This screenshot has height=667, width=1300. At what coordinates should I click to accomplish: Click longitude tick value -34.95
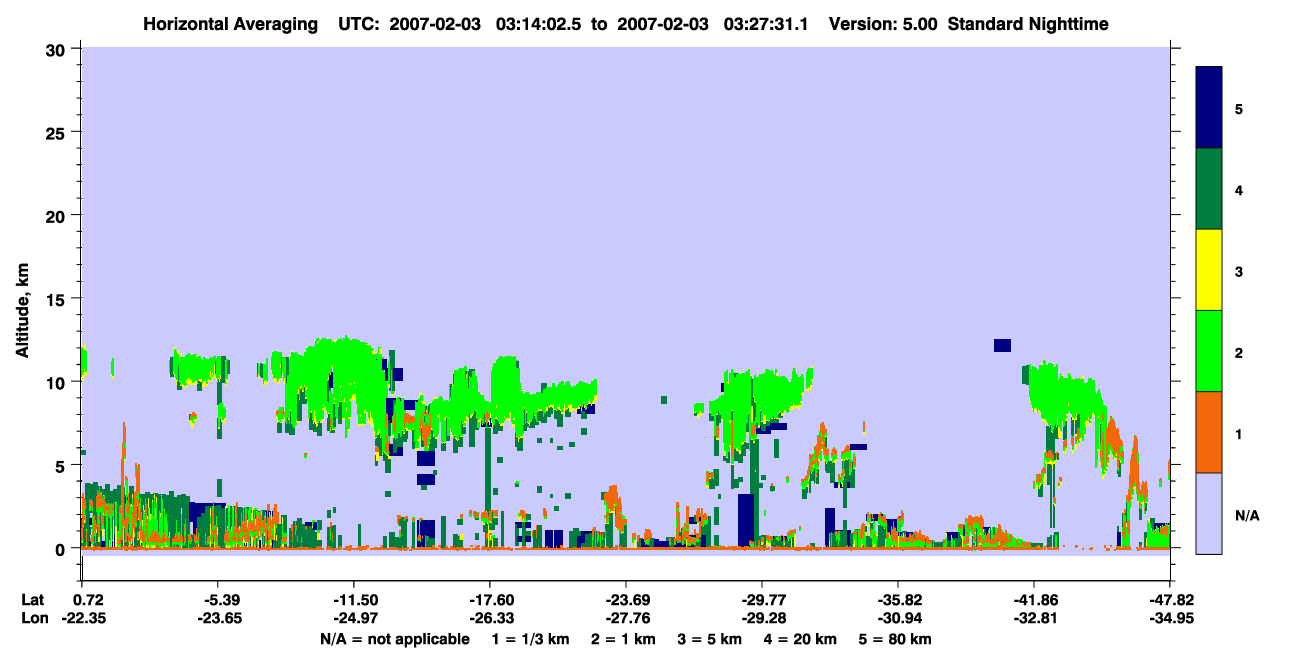pyautogui.click(x=1170, y=619)
